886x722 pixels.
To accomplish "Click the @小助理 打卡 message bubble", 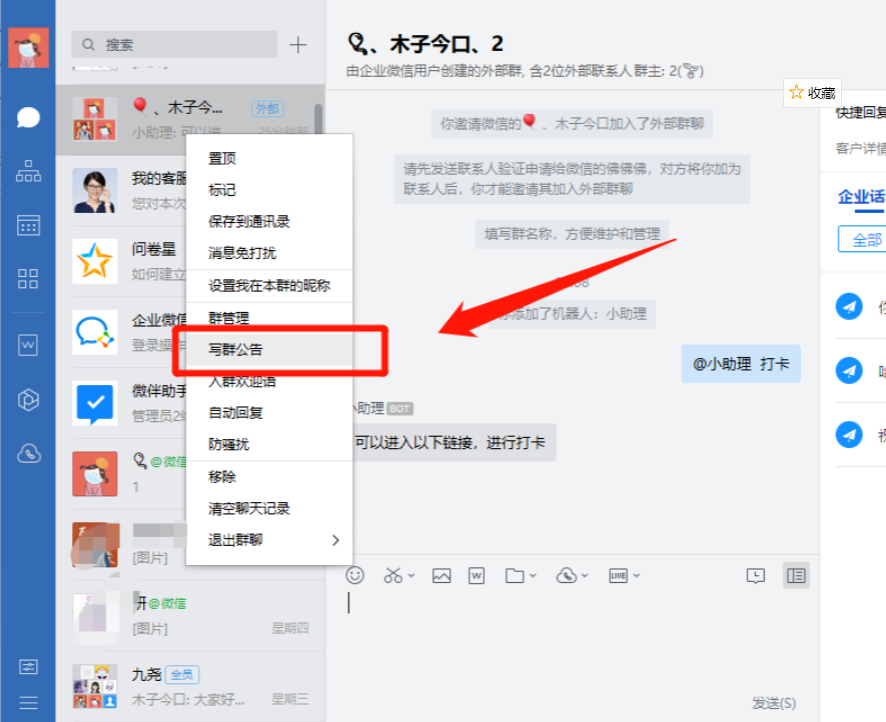I will click(x=741, y=364).
